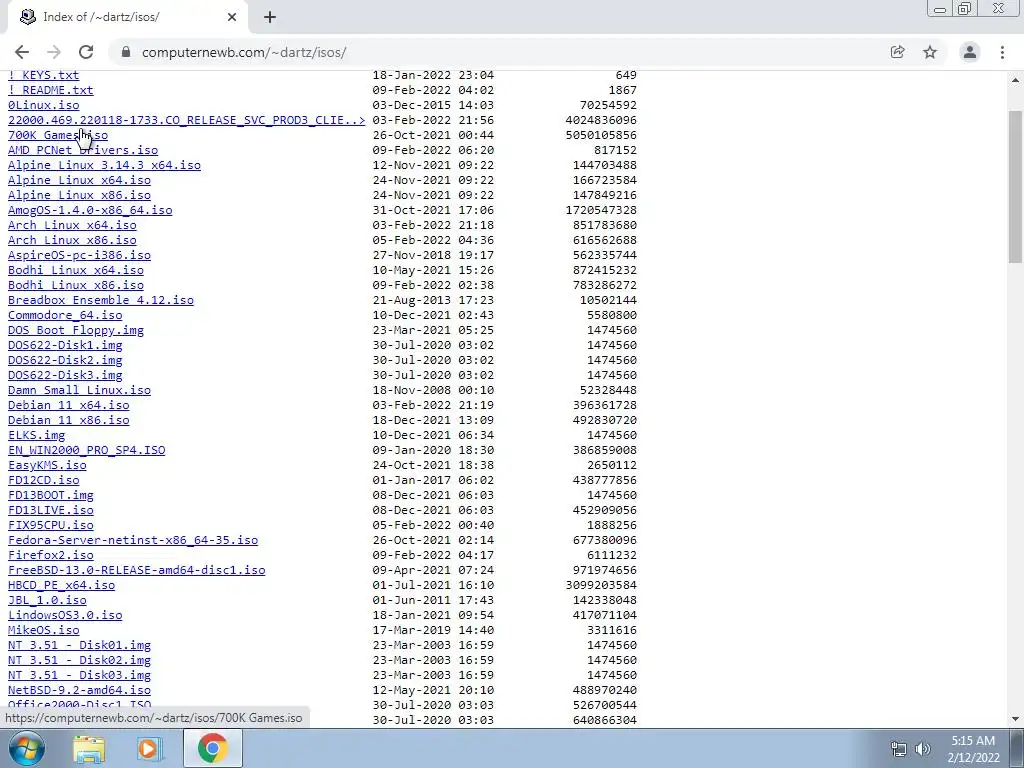Download FreeBSD-13.0-RELEASE-amd64-disc1.iso

point(136,571)
